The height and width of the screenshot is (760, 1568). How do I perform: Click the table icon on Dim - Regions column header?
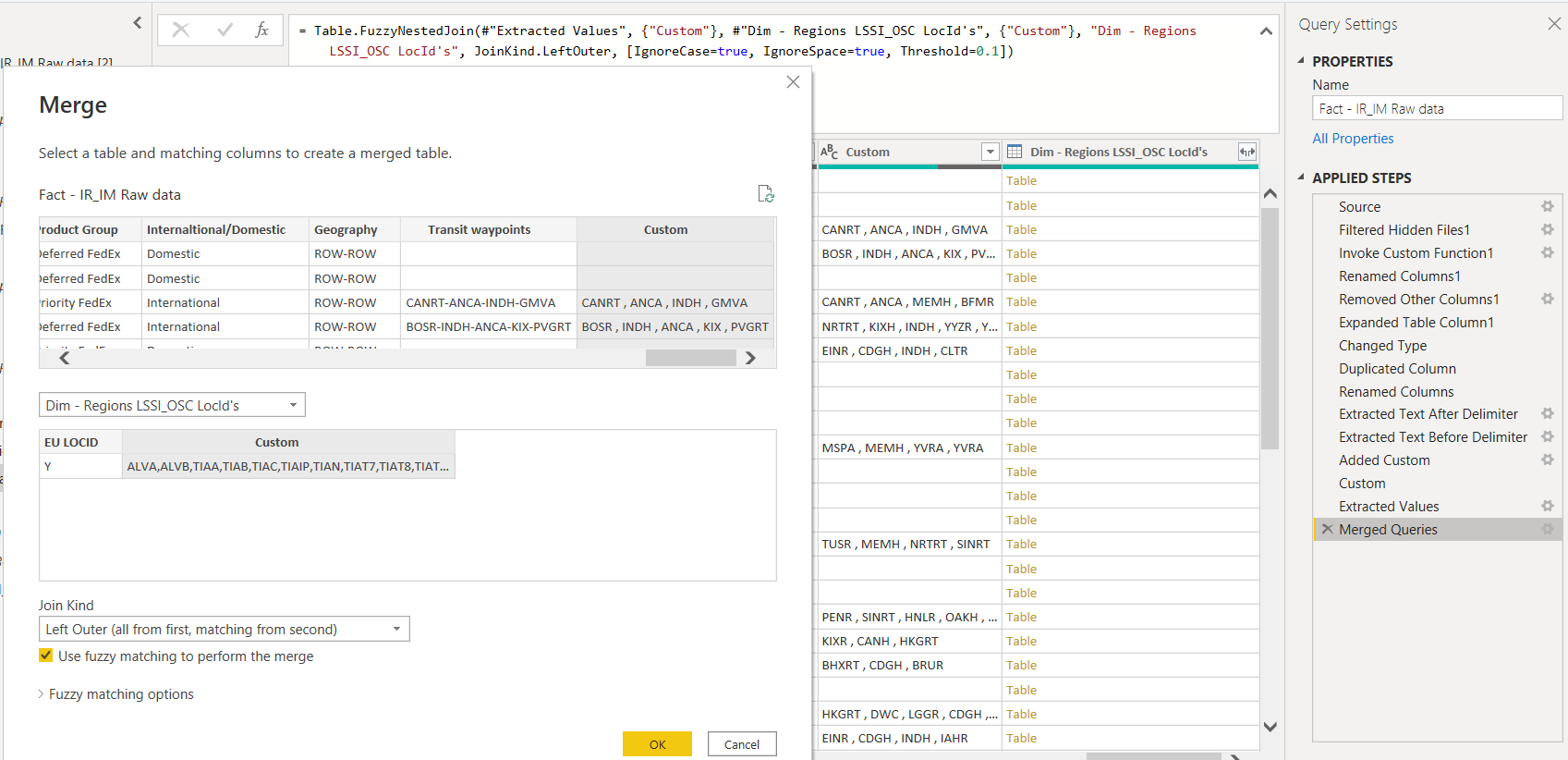coord(1015,152)
